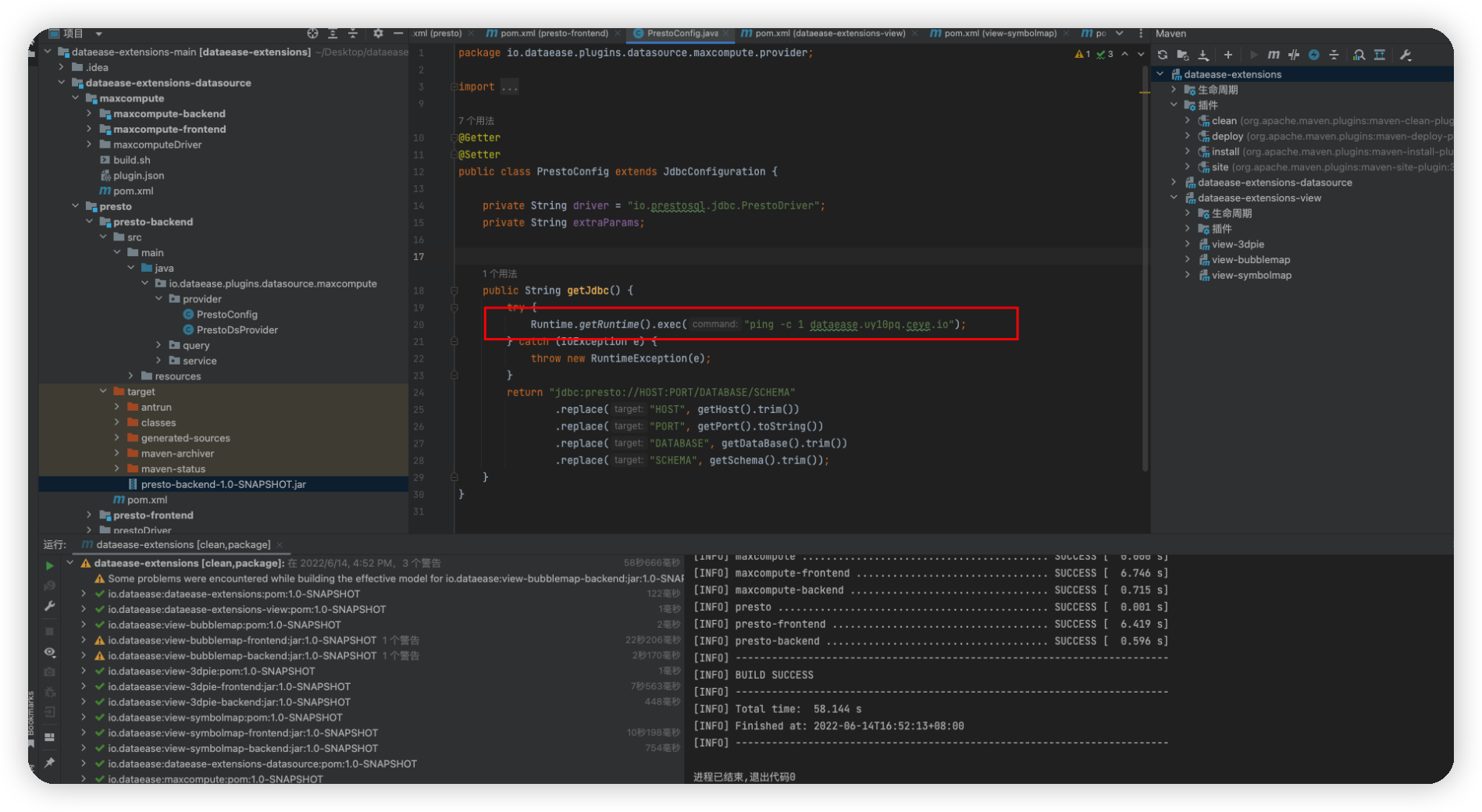Viewport: 1482px width, 812px height.
Task: Expand 生命周期 under dataease-extensions-view
Action: [1188, 212]
